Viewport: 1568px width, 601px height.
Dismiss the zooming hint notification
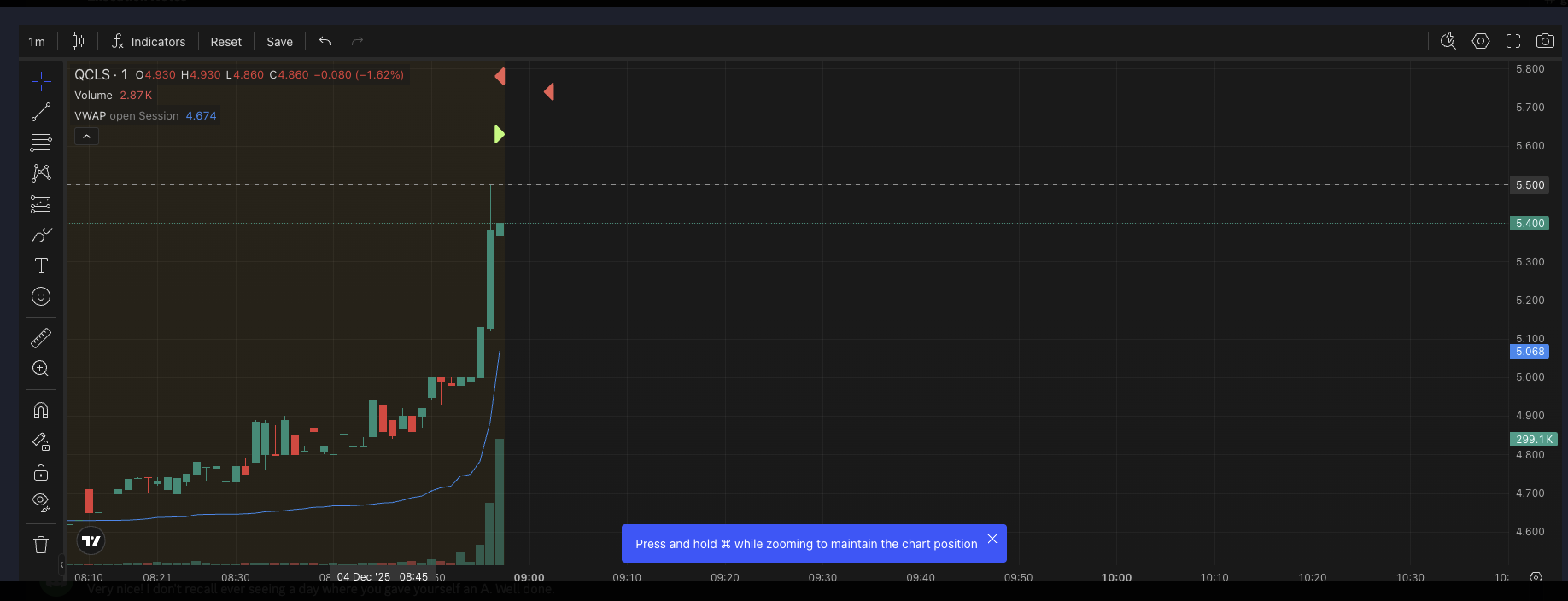[992, 539]
